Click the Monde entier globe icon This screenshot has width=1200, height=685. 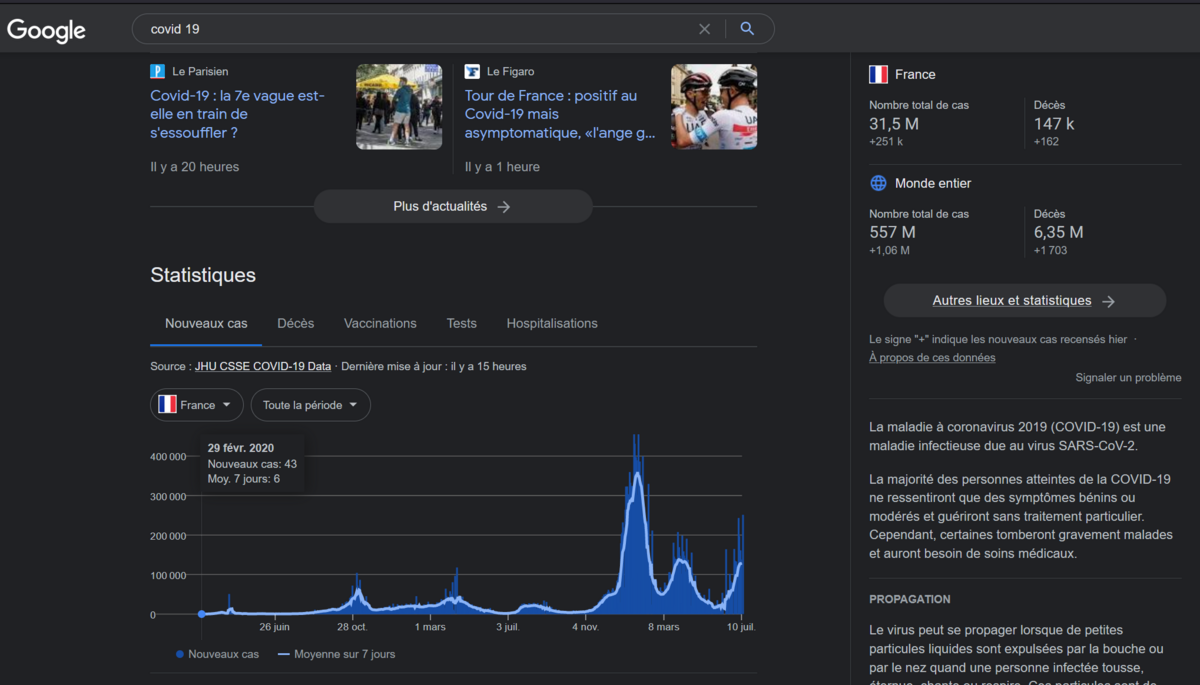point(878,183)
